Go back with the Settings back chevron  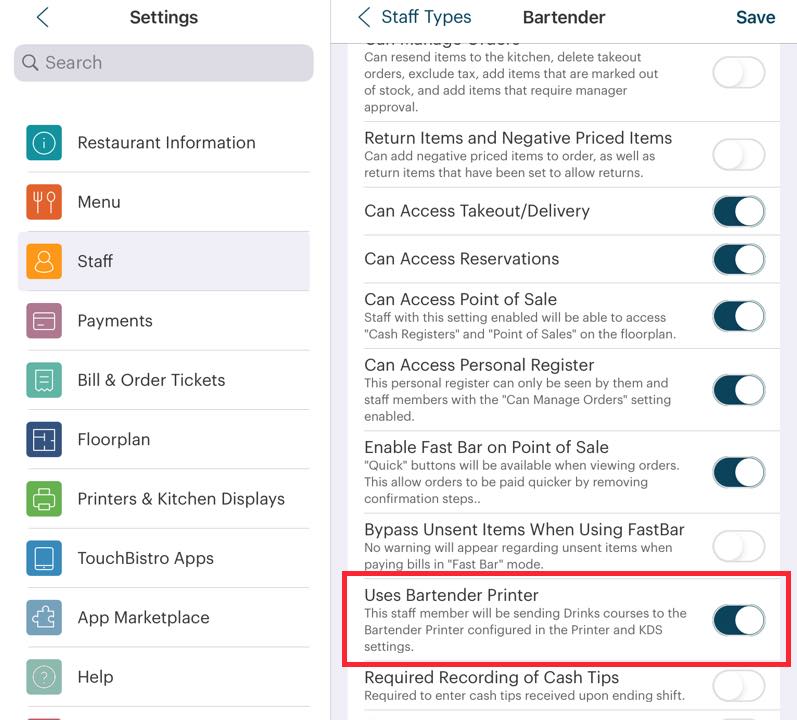pyautogui.click(x=43, y=17)
